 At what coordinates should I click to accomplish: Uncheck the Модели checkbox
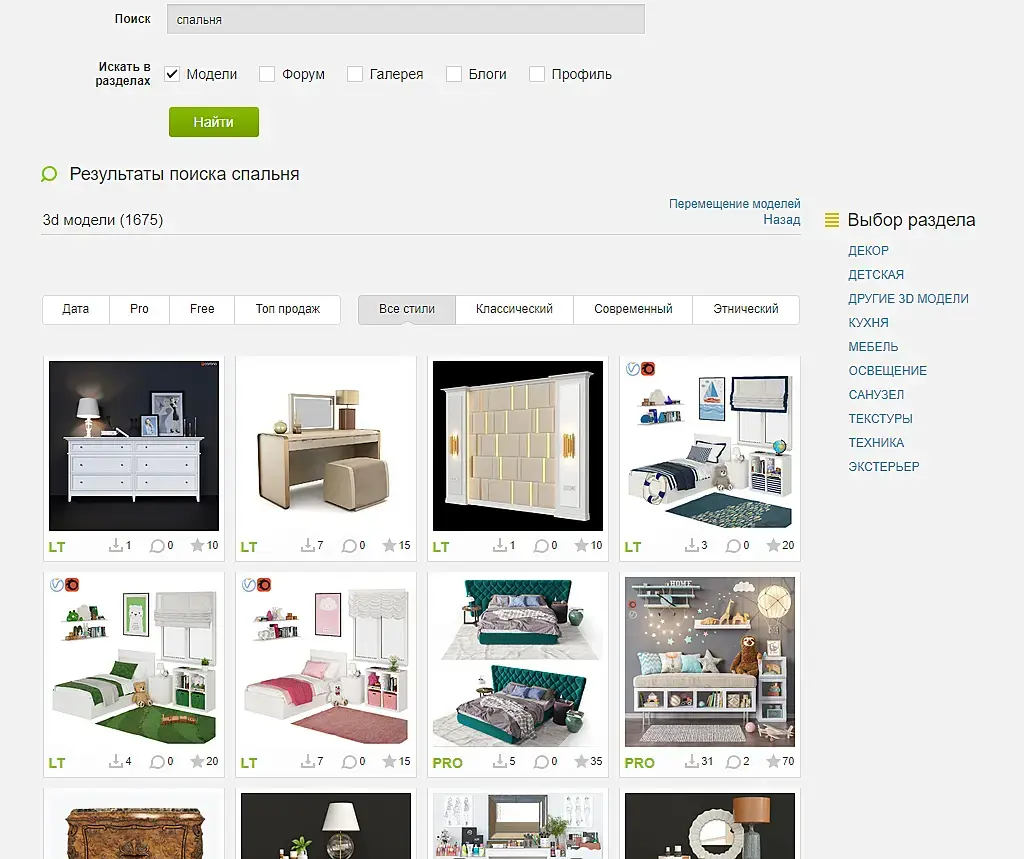click(x=172, y=74)
